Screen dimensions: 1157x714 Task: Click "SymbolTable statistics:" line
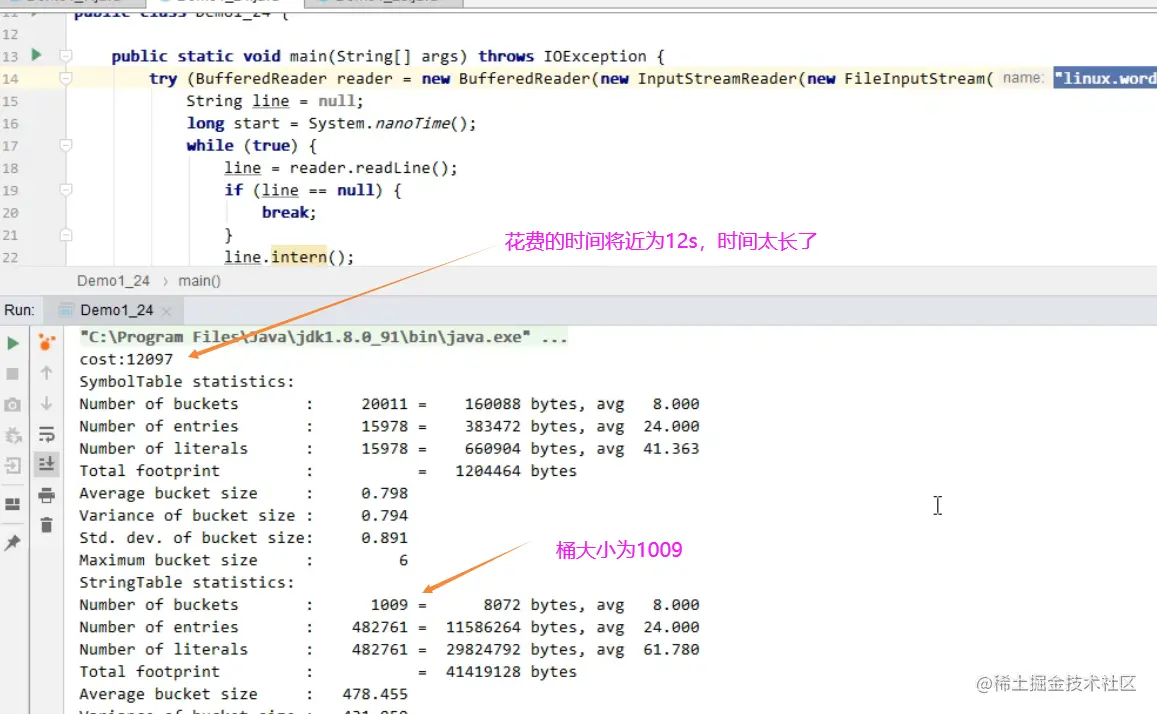click(x=187, y=381)
